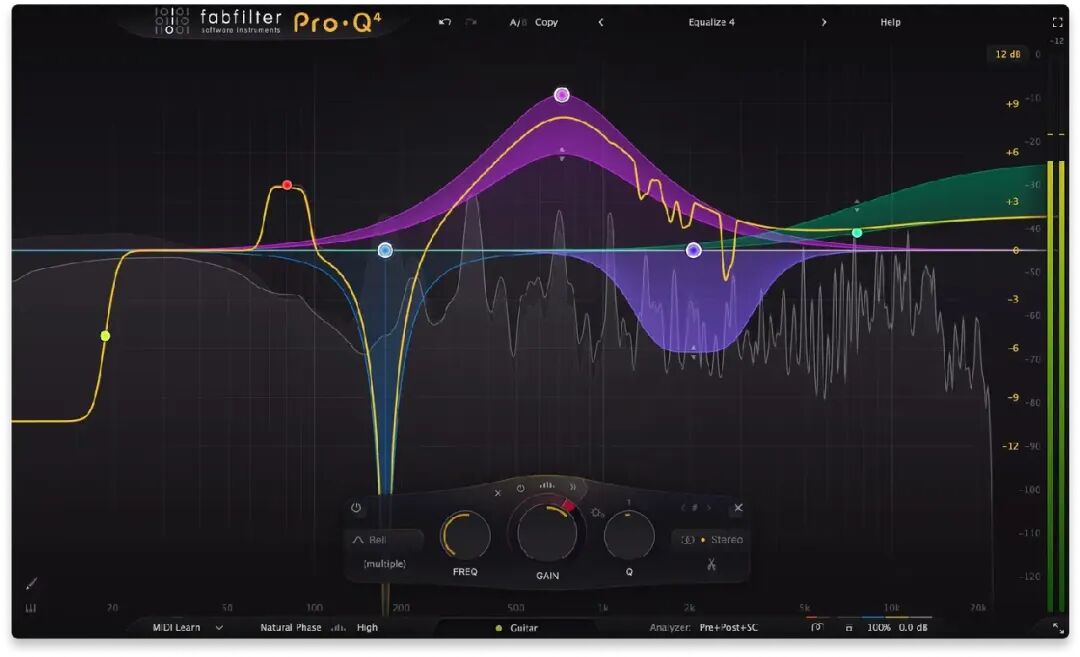
Task: Toggle the selected band power button
Action: click(355, 508)
